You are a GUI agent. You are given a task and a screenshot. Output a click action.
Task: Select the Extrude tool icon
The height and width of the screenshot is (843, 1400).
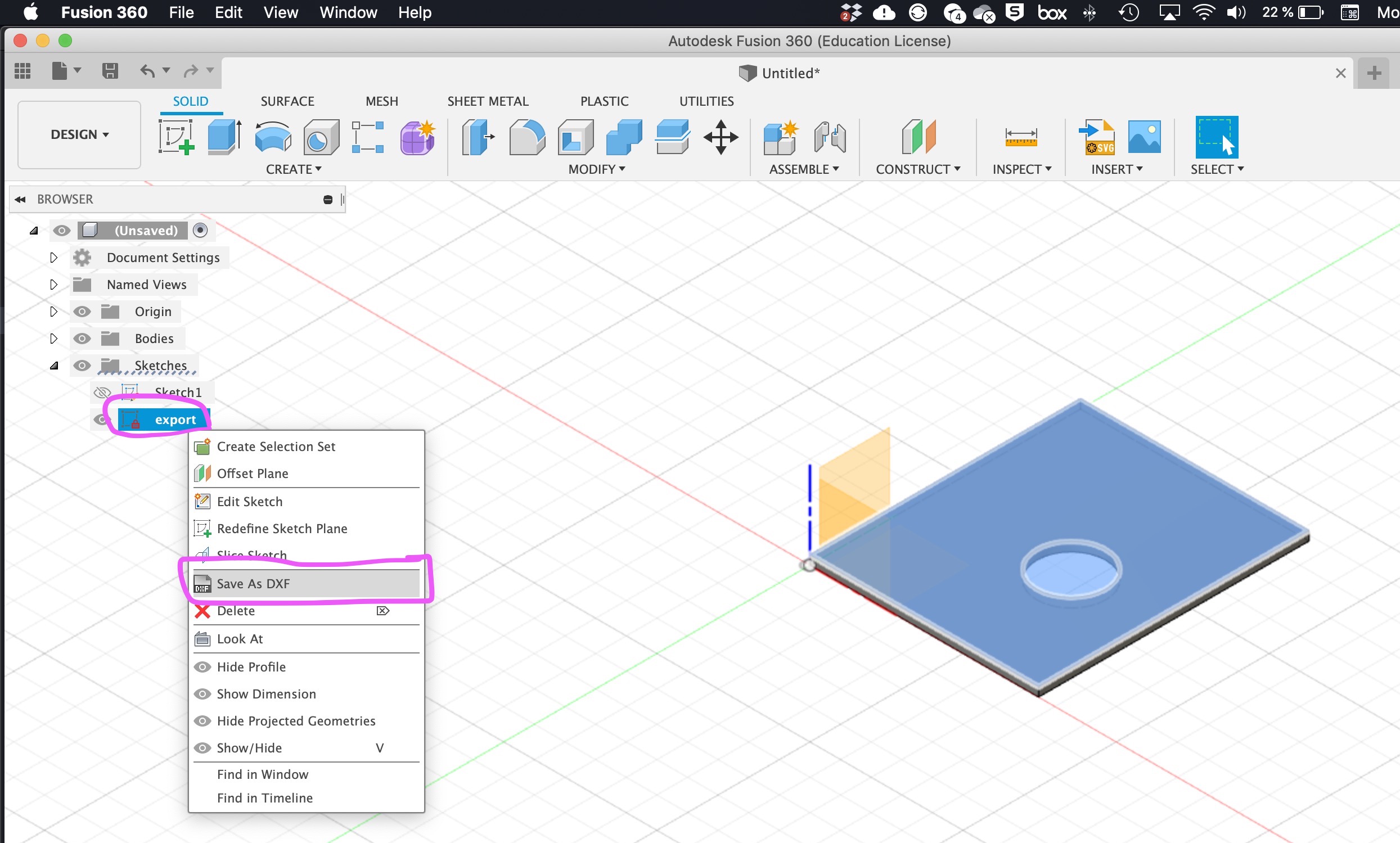pyautogui.click(x=224, y=137)
